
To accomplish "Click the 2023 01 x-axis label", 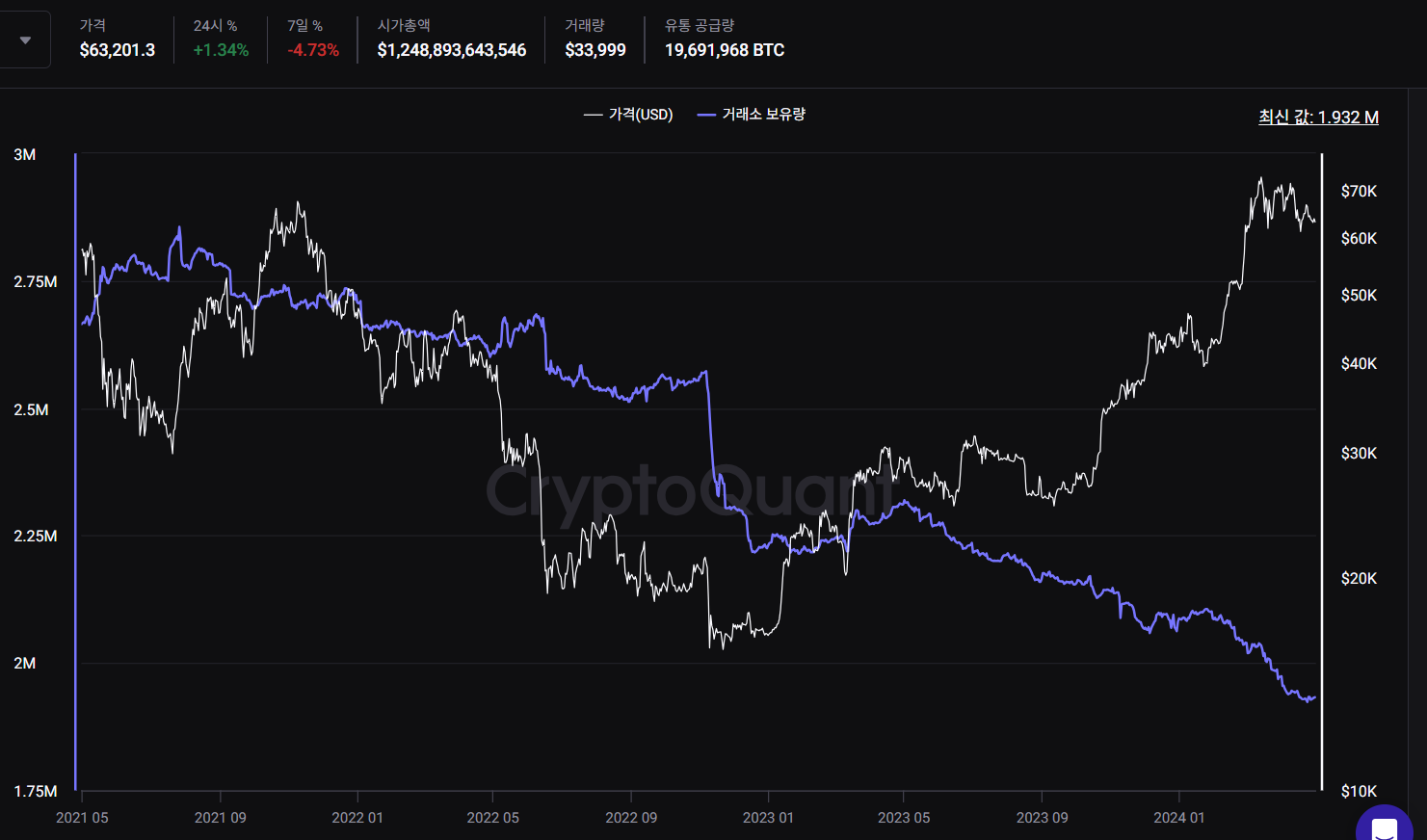I will (x=768, y=818).
